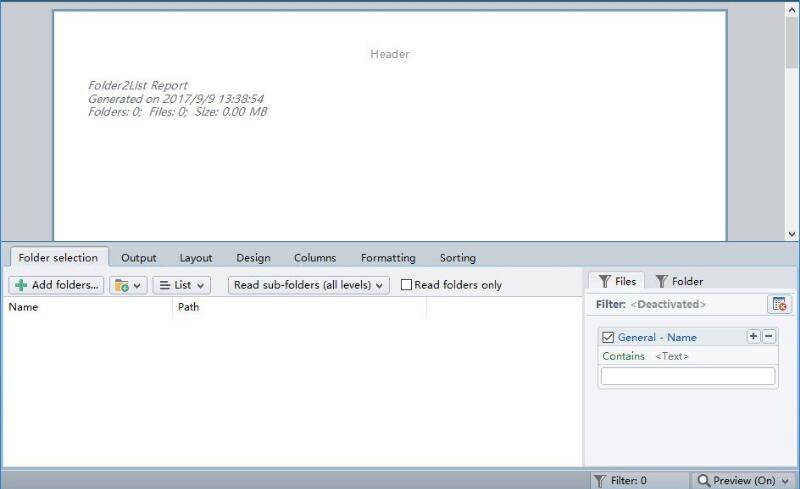Click the magnifier Preview icon in the status bar

click(x=704, y=480)
